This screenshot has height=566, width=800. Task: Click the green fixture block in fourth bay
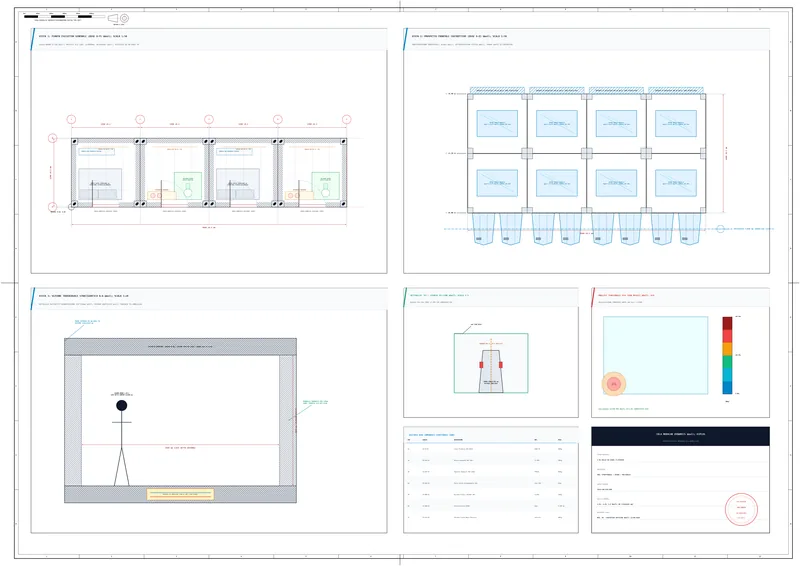[326, 186]
